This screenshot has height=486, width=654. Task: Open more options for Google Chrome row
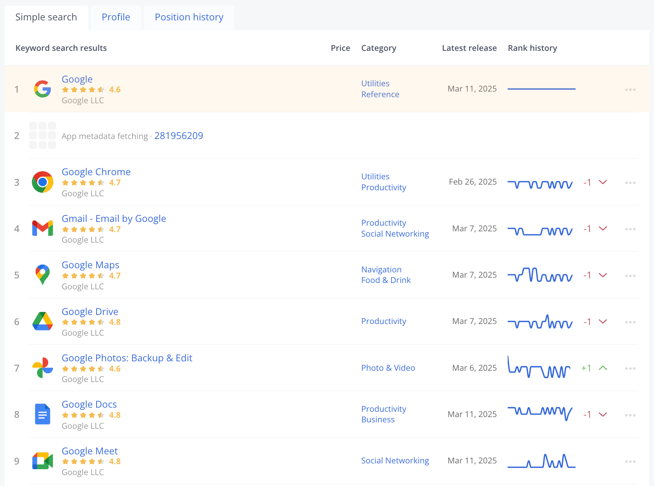630,183
